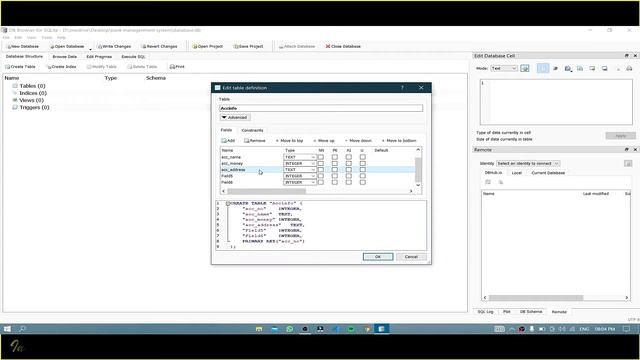Open the SQL Log tab at bottom
Screen dimensions: 640x360
(486, 311)
